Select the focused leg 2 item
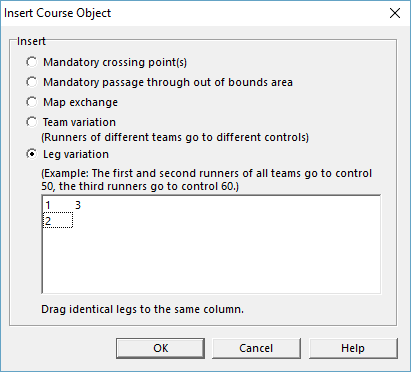Image resolution: width=411 pixels, height=372 pixels. click(x=58, y=220)
